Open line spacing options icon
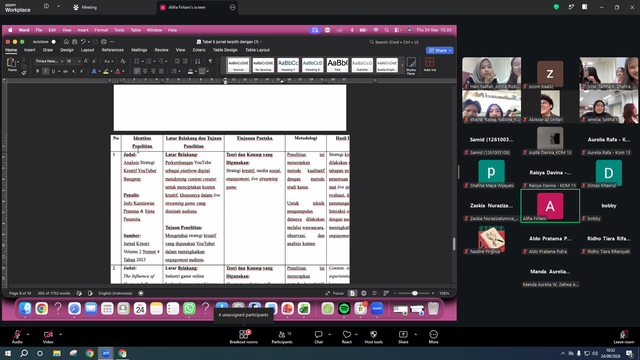The width and height of the screenshot is (640, 360). [x=174, y=71]
